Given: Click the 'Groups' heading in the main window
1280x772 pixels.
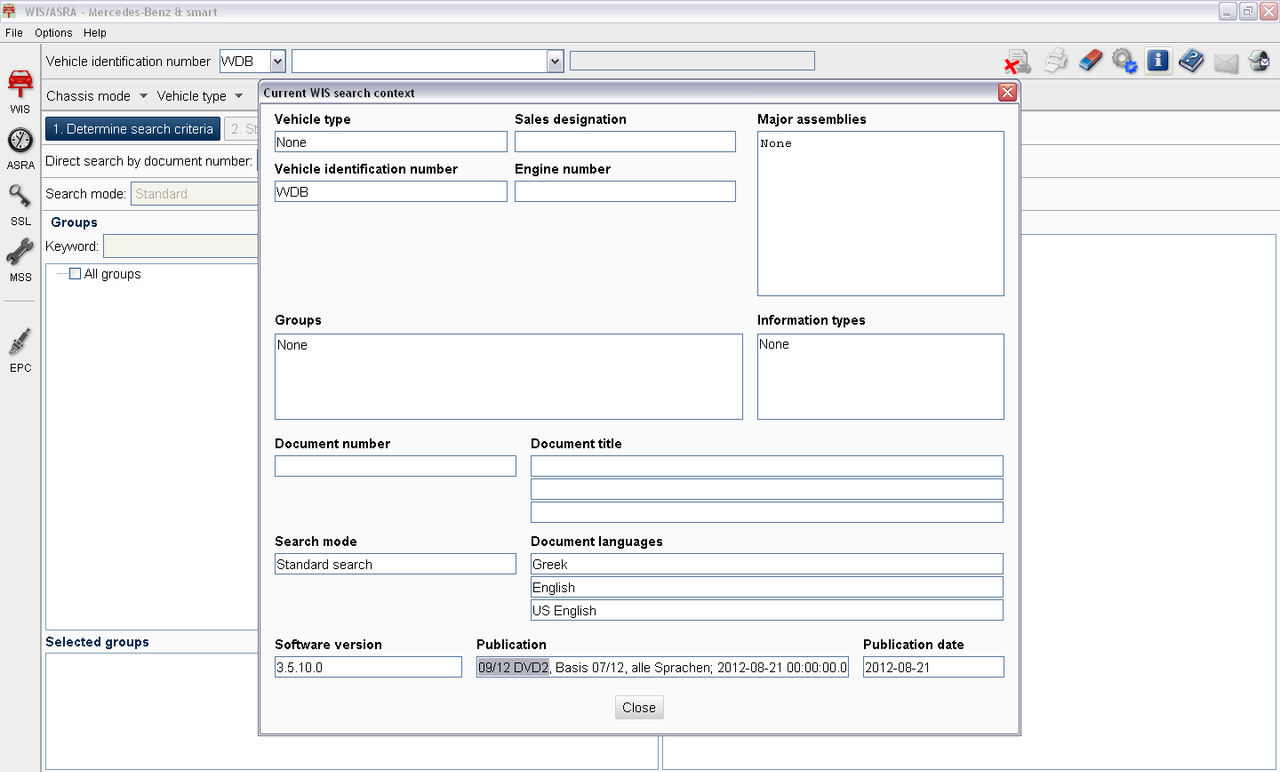Looking at the screenshot, I should [x=74, y=222].
